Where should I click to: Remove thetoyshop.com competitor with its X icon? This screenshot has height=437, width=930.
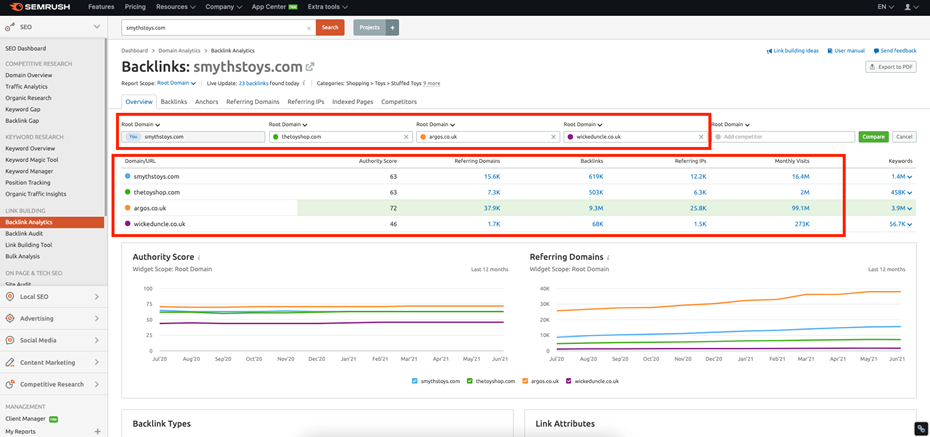[406, 137]
